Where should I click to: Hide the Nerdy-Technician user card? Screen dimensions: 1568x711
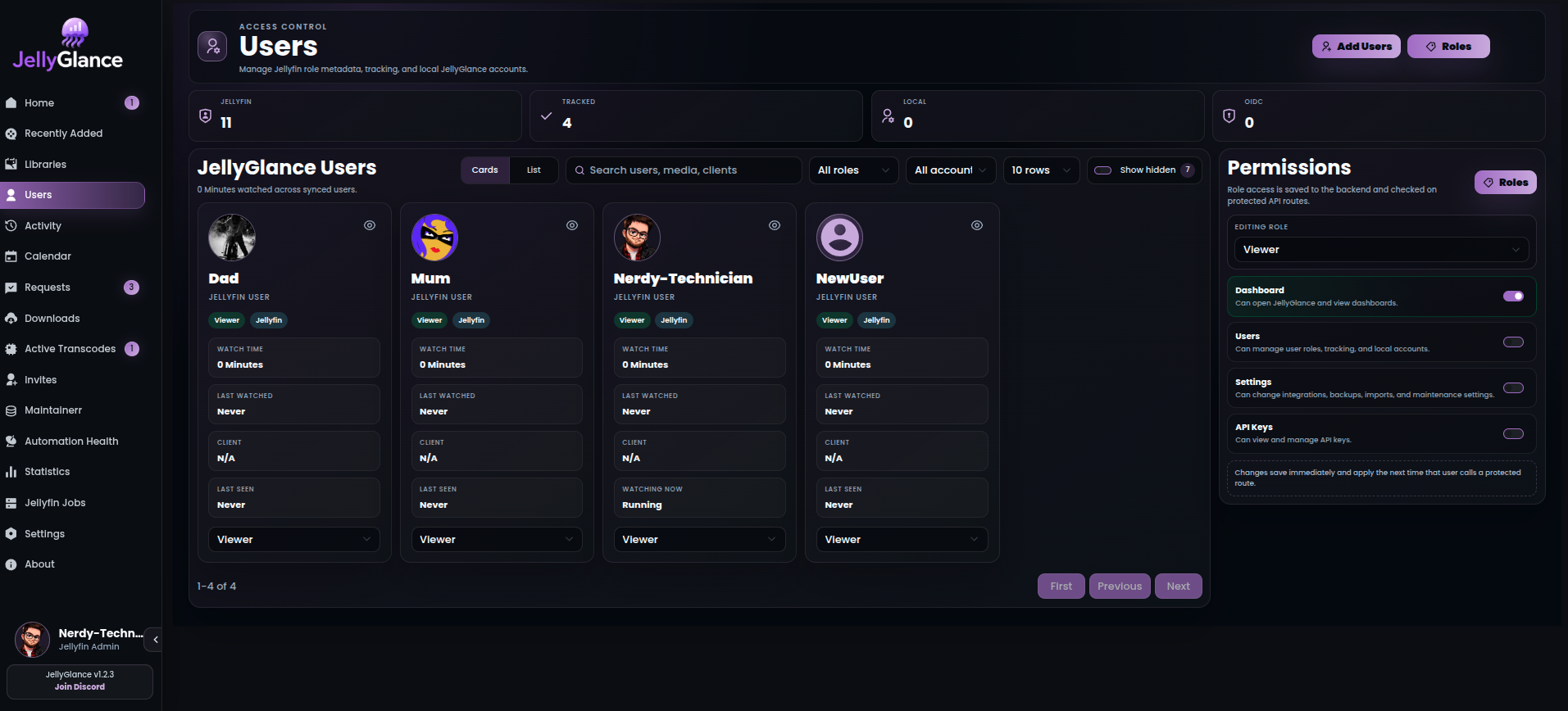[775, 225]
